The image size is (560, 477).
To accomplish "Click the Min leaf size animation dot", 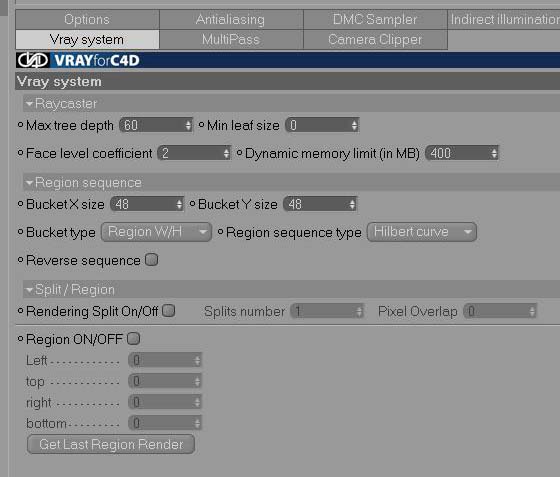I will point(201,125).
